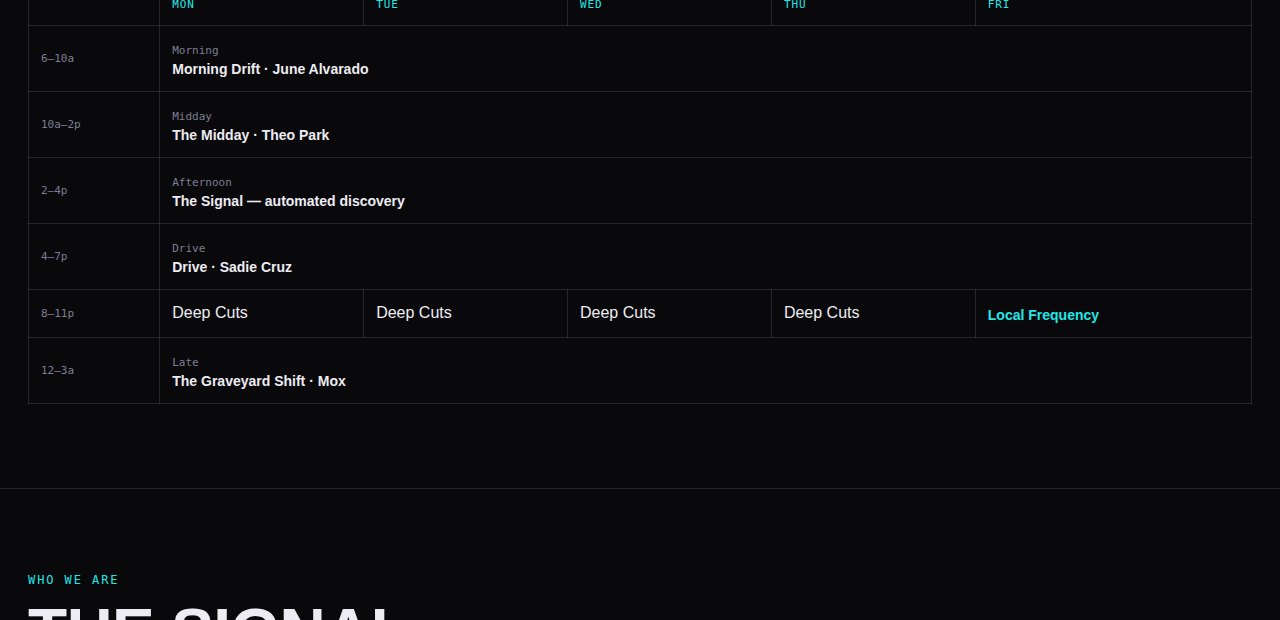Click the 12–3a time slot label
The image size is (1280, 620).
(x=57, y=370)
